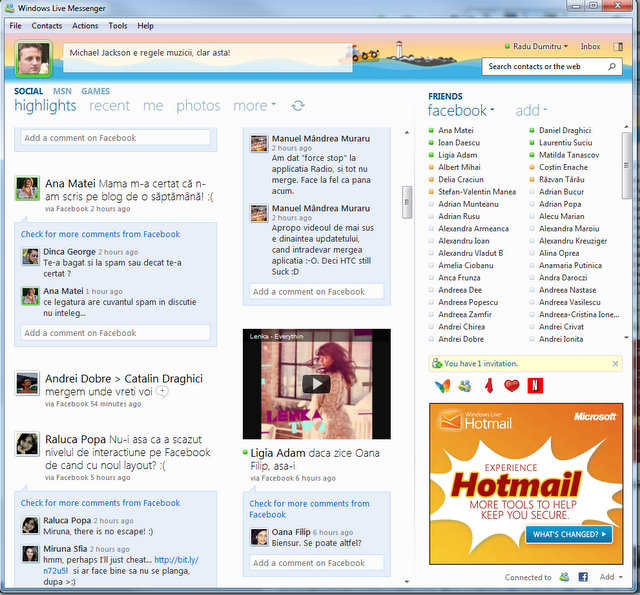
Task: Click Miruna Sfia's comment avatar
Action: click(30, 553)
